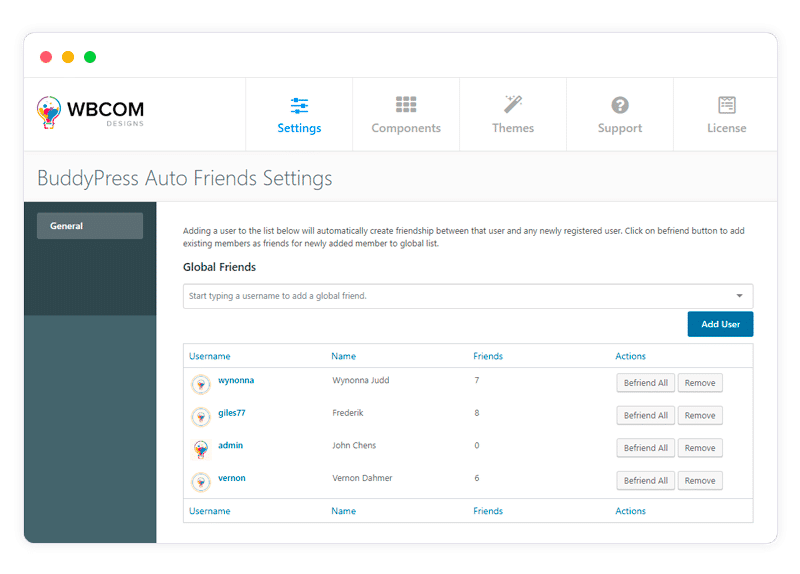Viewport: 800px width, 574px height.
Task: Remove vernon from global friends
Action: tap(700, 481)
